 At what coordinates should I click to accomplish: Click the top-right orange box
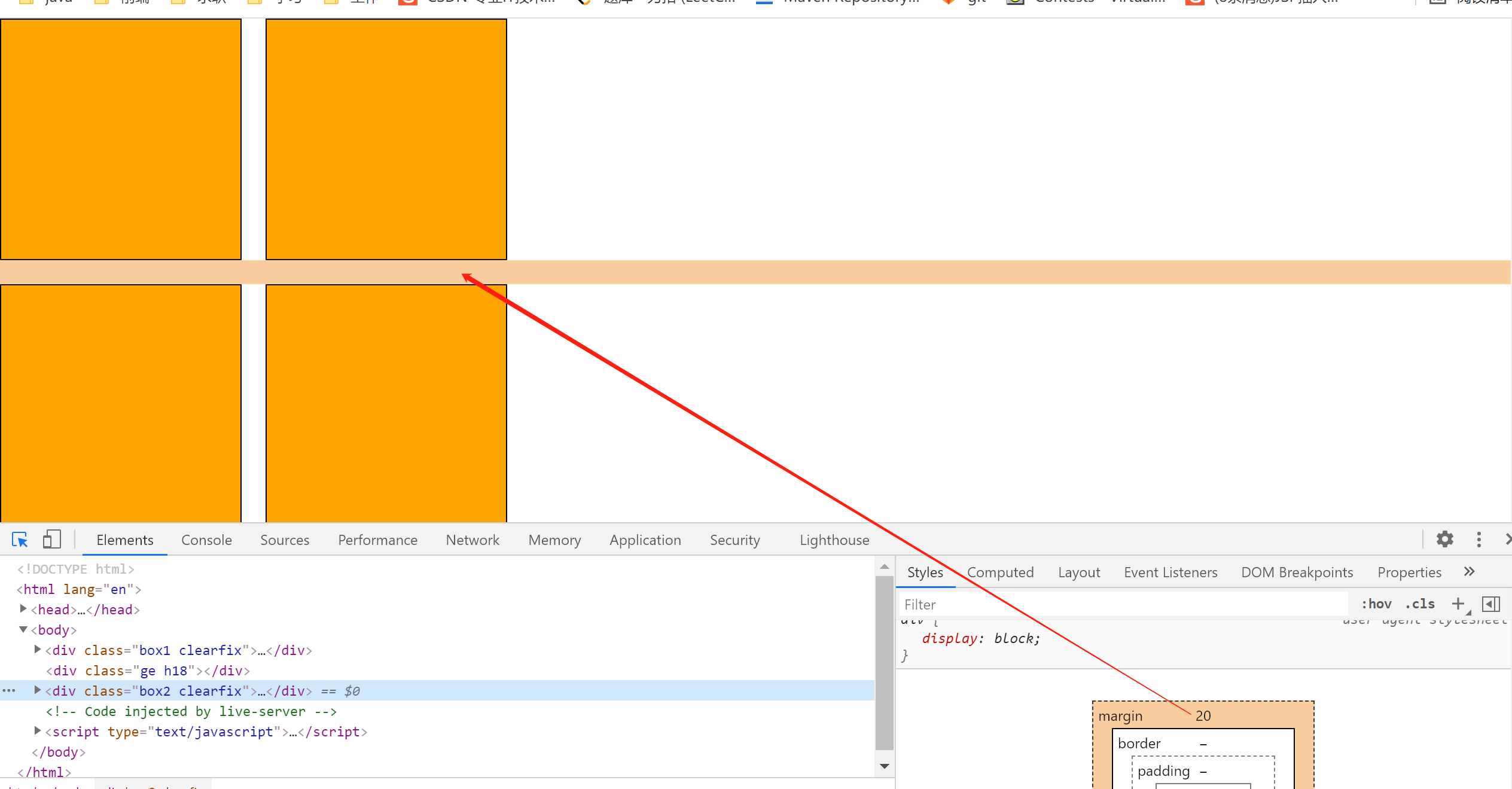pyautogui.click(x=386, y=139)
